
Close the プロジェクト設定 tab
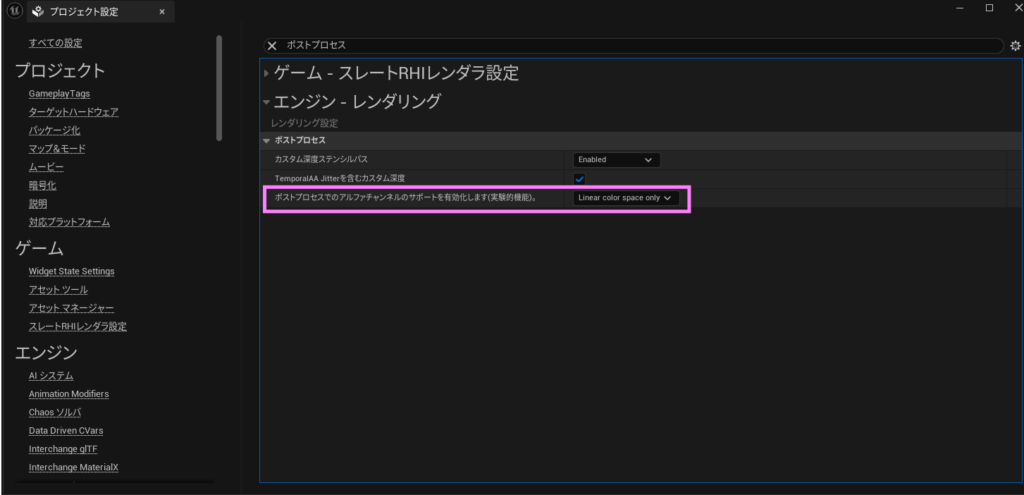point(162,12)
